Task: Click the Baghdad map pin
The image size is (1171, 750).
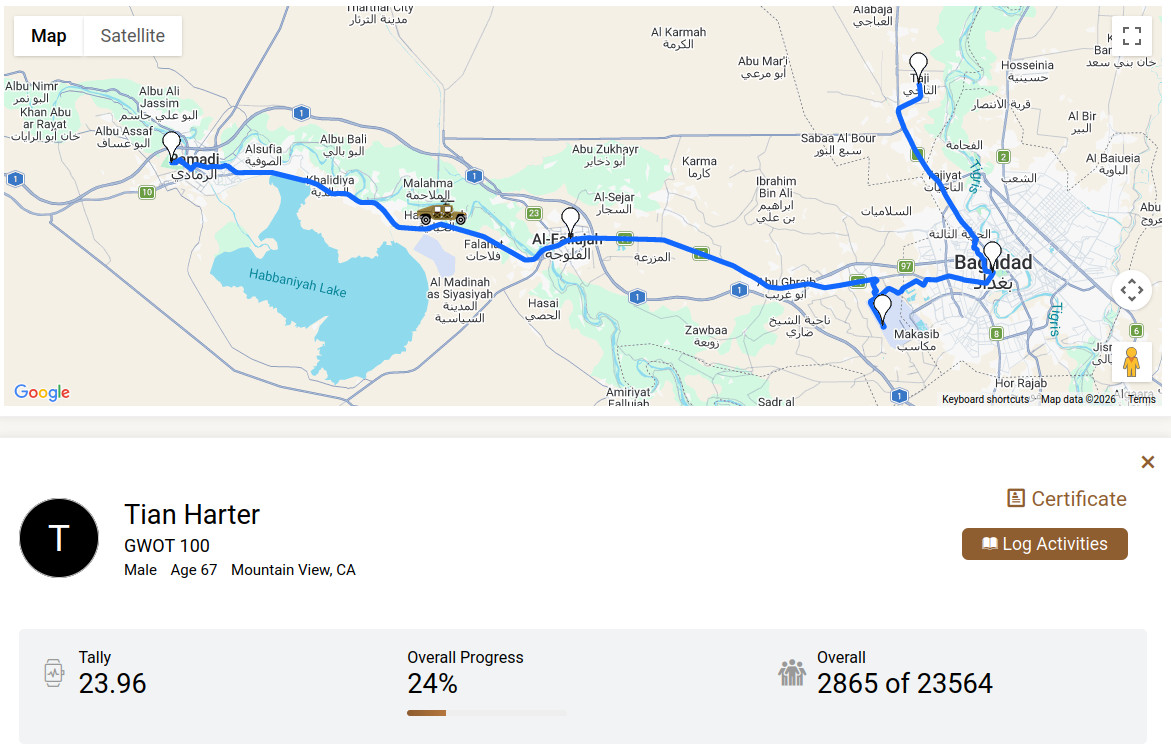Action: coord(991,254)
